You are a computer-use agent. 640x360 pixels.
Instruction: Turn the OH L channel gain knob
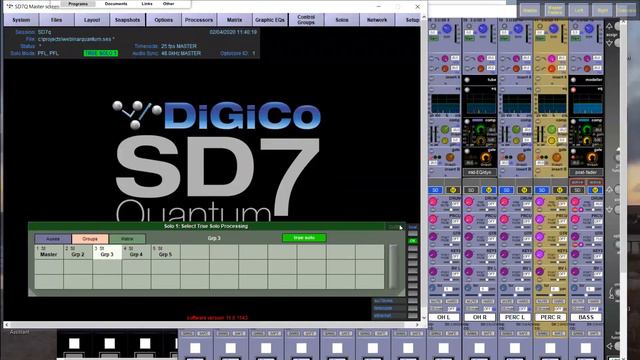pos(447,29)
